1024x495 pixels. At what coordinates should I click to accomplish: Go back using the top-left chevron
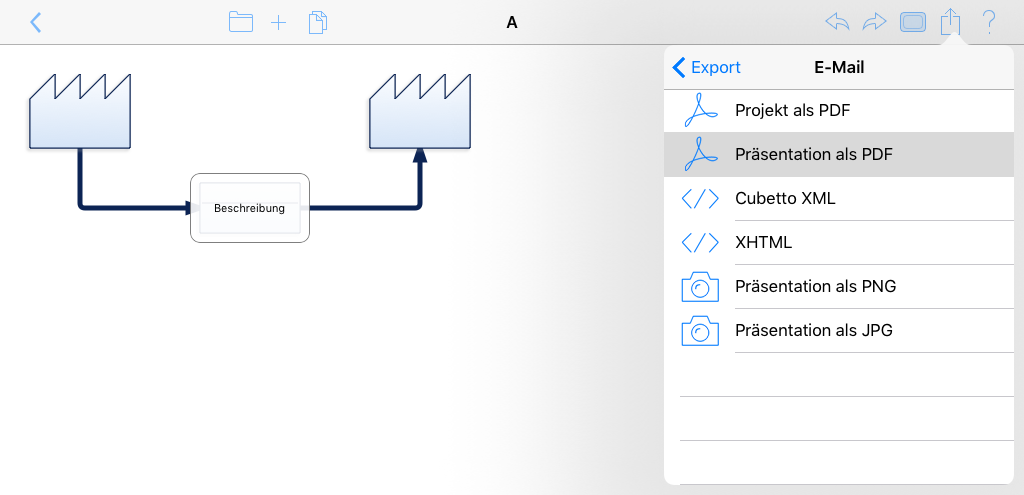pos(36,22)
